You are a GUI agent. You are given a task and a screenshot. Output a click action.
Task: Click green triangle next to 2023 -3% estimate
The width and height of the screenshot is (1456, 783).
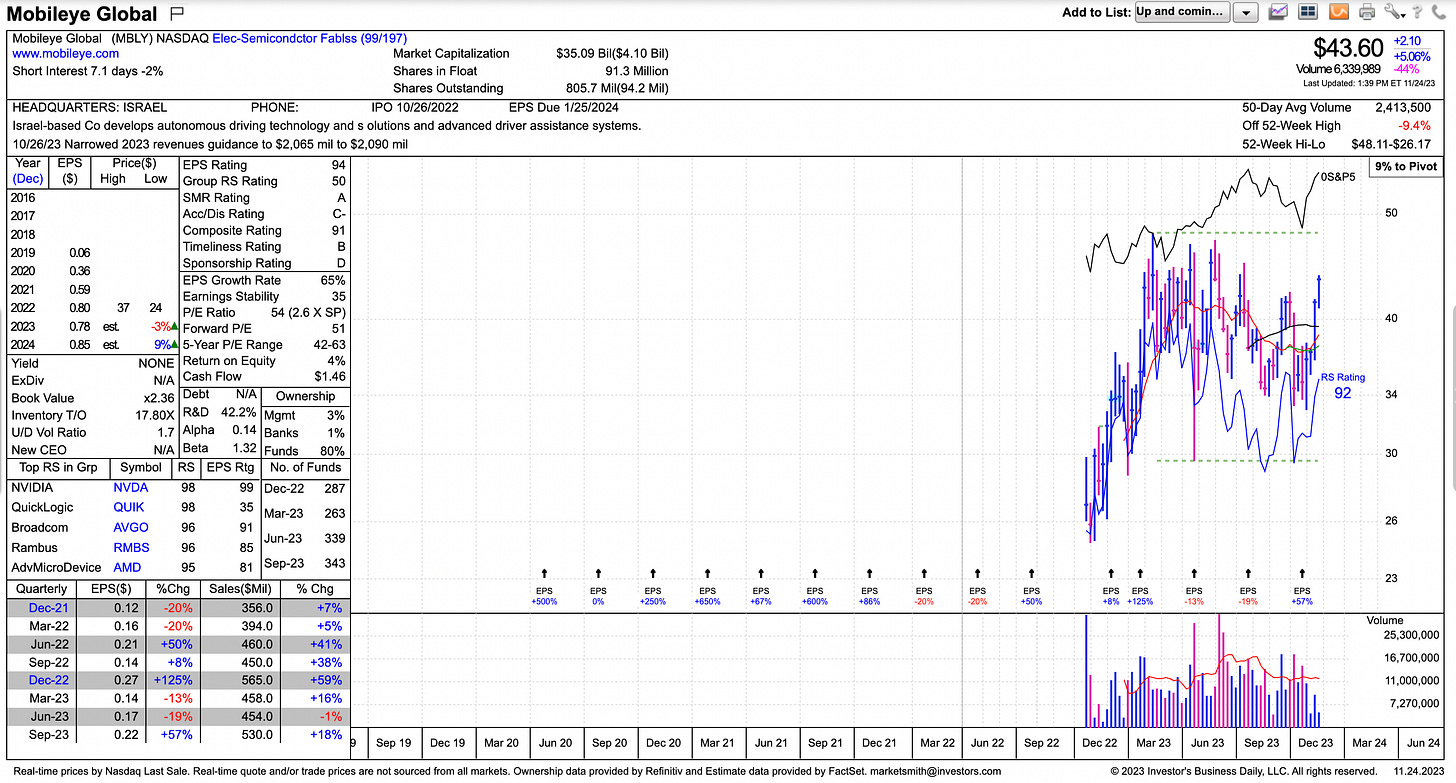click(175, 326)
